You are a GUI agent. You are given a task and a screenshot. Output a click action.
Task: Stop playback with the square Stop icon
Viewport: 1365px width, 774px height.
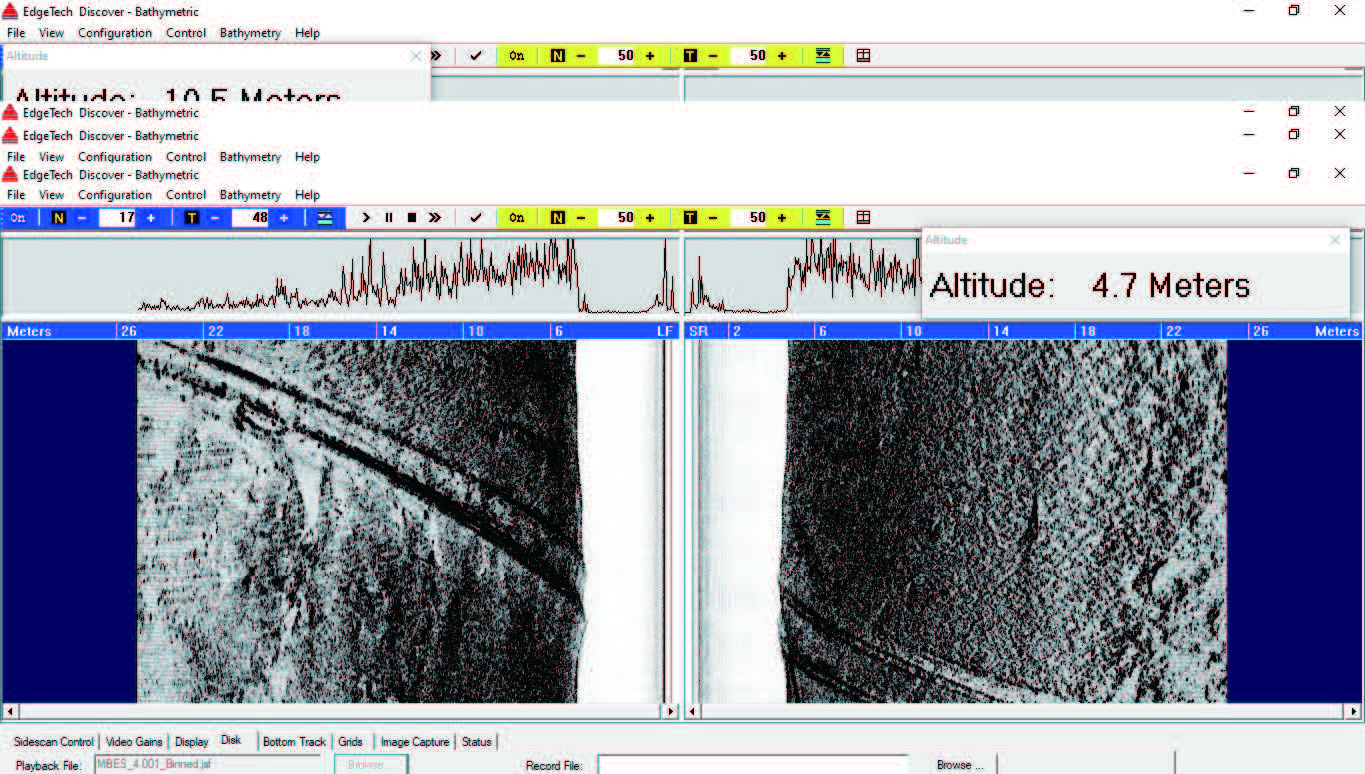click(411, 218)
